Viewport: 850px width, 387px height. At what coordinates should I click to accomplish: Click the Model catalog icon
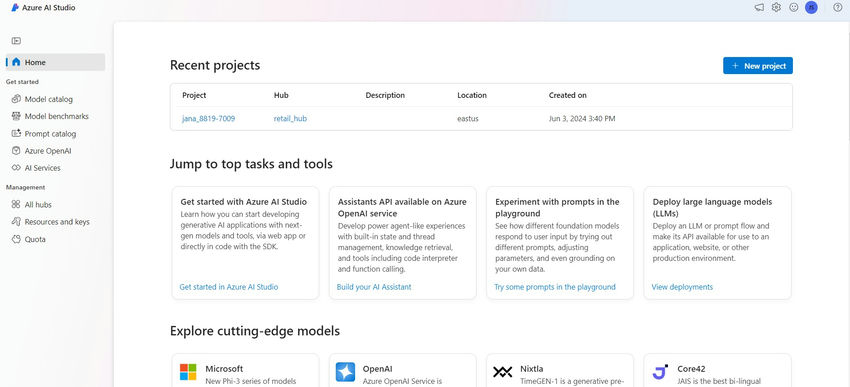[16, 99]
